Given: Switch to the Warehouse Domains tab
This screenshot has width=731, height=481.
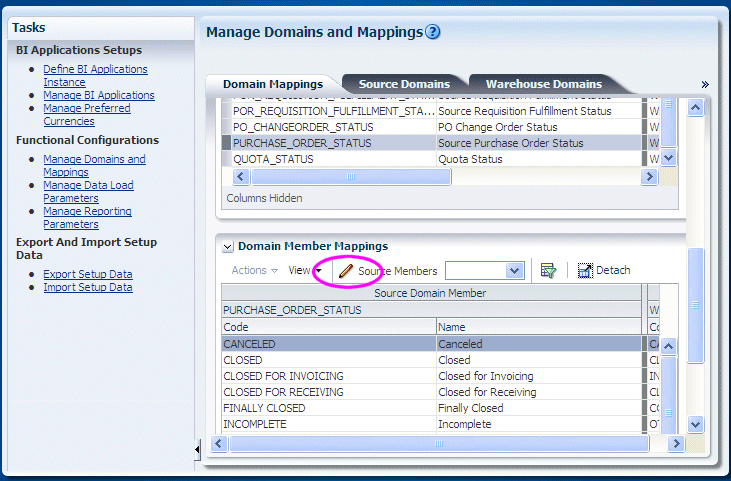Looking at the screenshot, I should coord(544,84).
